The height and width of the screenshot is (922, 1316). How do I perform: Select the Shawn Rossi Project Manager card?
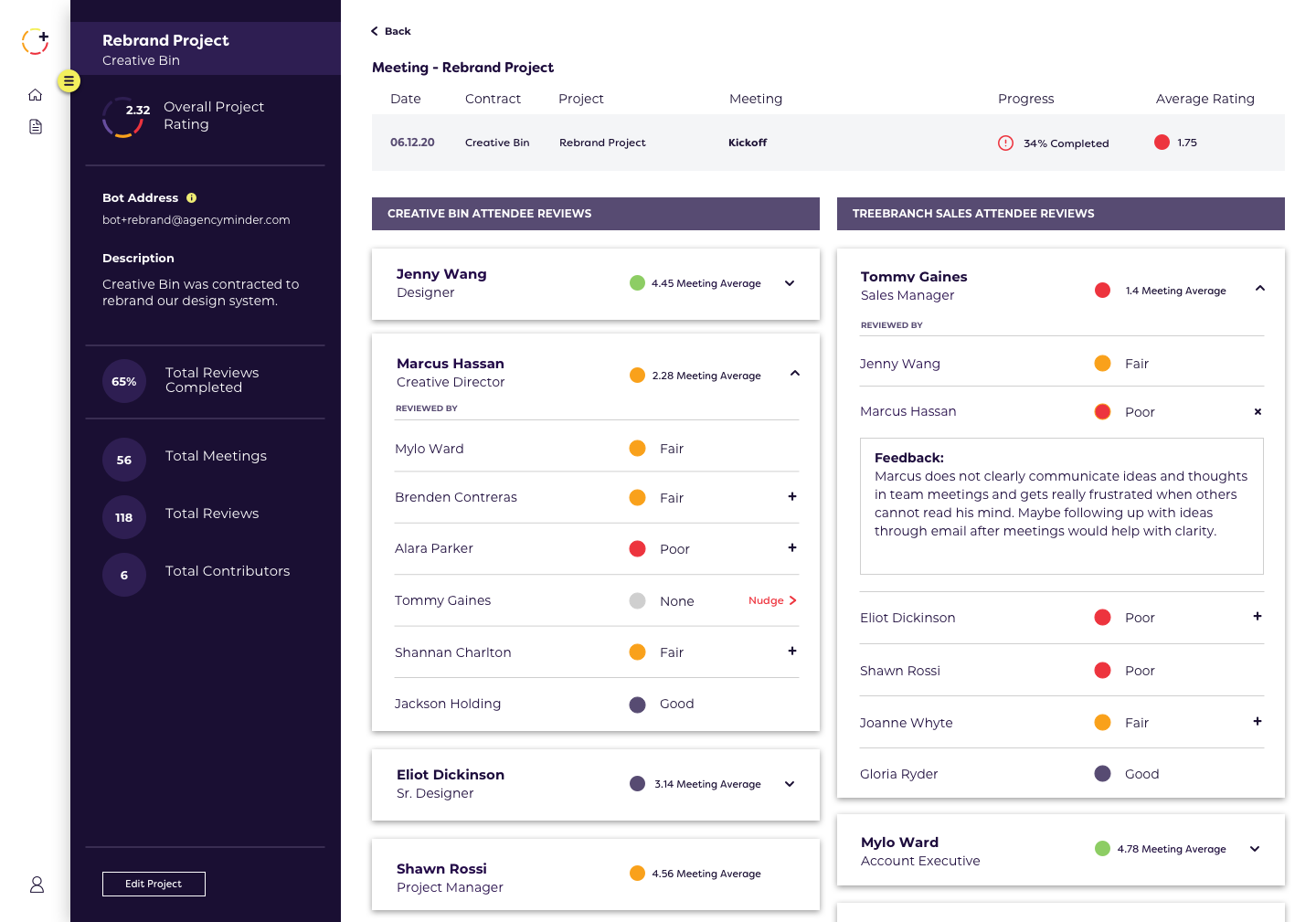pos(596,874)
